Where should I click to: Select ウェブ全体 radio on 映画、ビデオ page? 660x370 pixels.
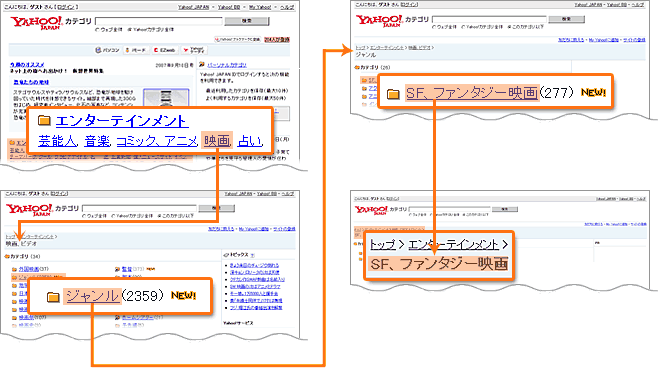[84, 216]
